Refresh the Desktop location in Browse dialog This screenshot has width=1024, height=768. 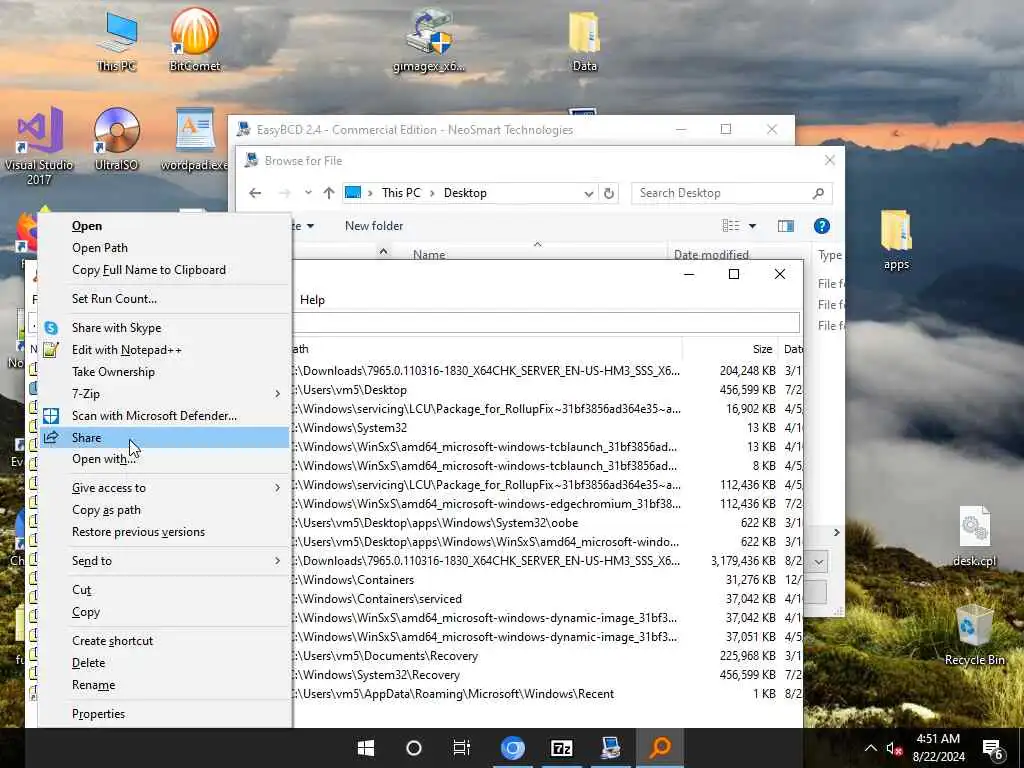pos(609,193)
